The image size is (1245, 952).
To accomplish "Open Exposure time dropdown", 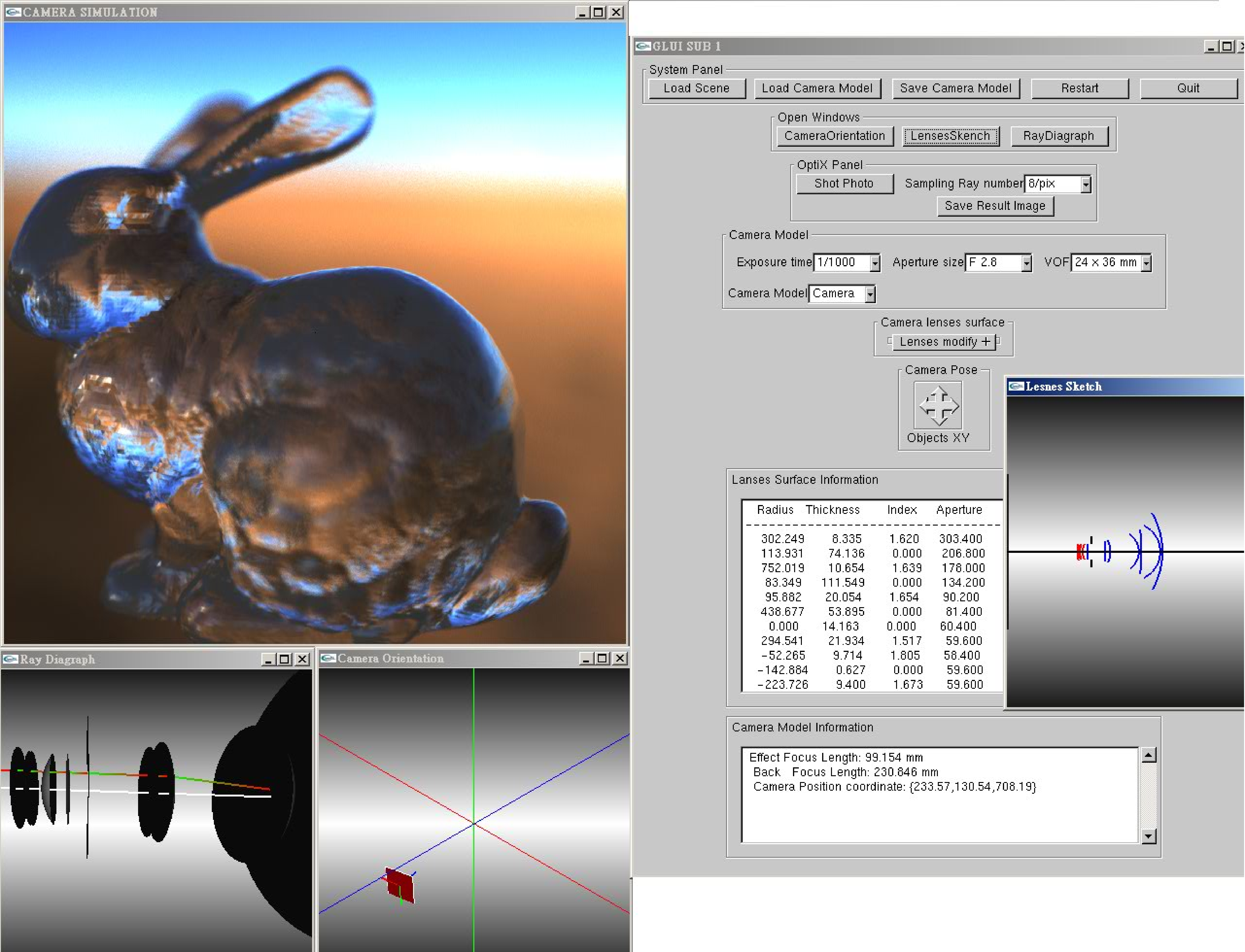I will (874, 263).
